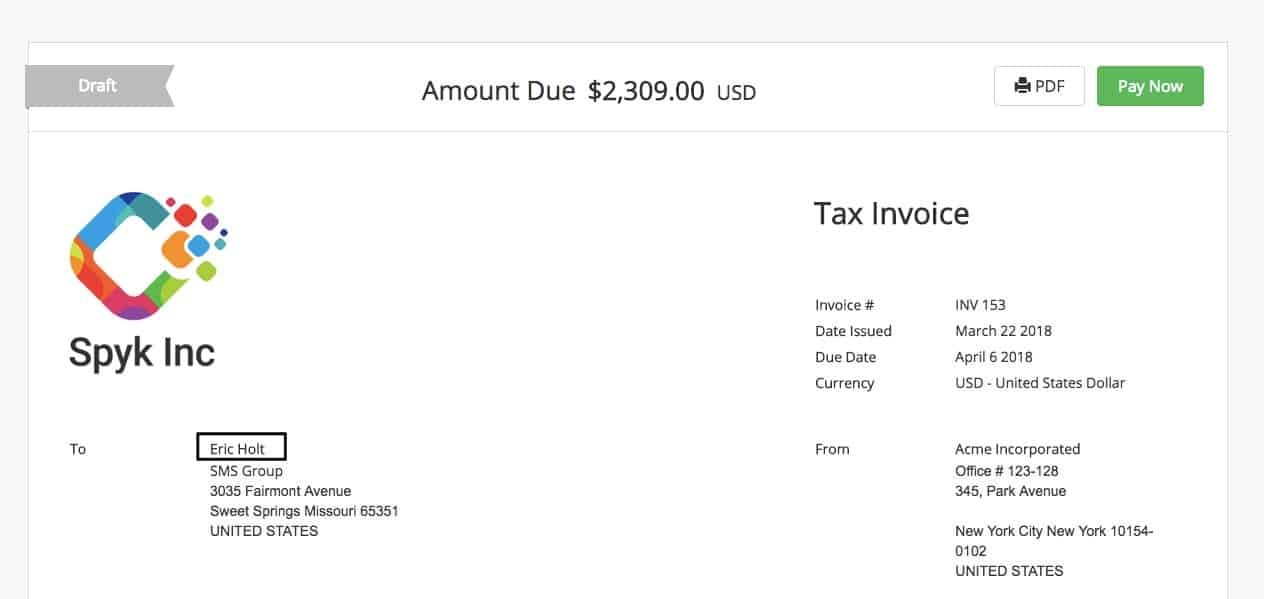
Task: Click the date issued March 22 2018
Action: 1003,331
